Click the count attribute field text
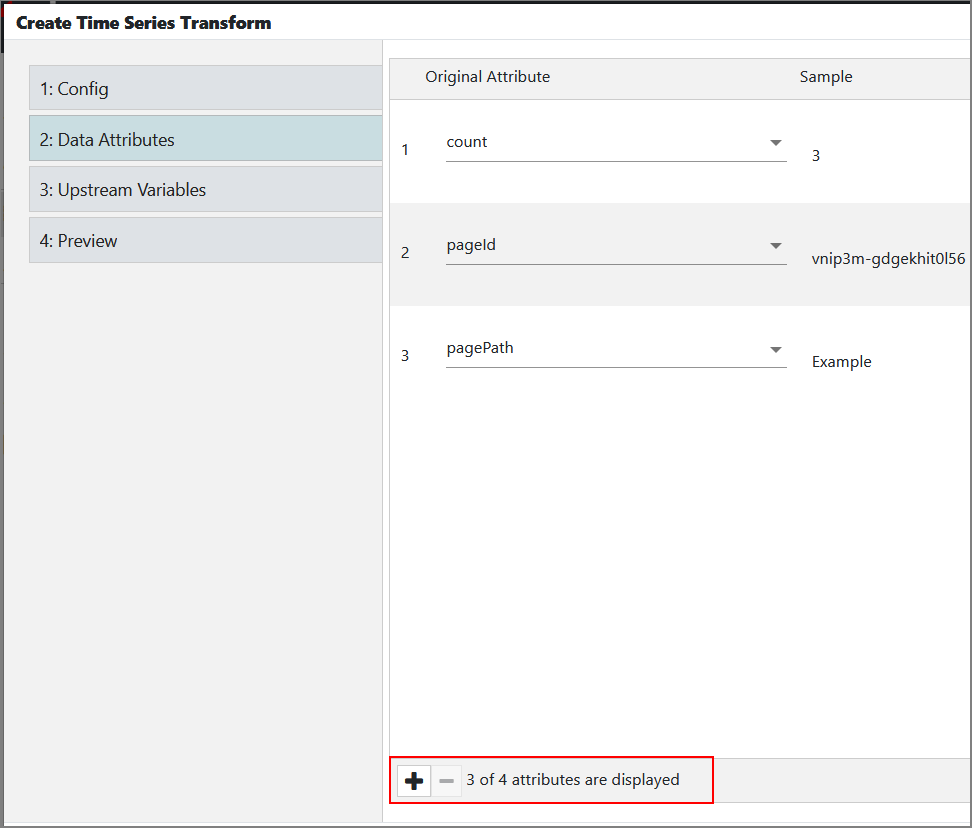 [467, 142]
